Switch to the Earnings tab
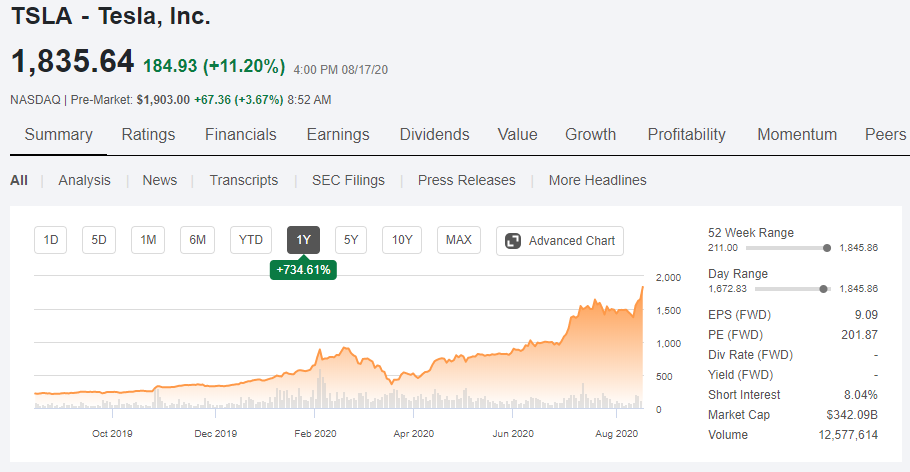 point(338,135)
